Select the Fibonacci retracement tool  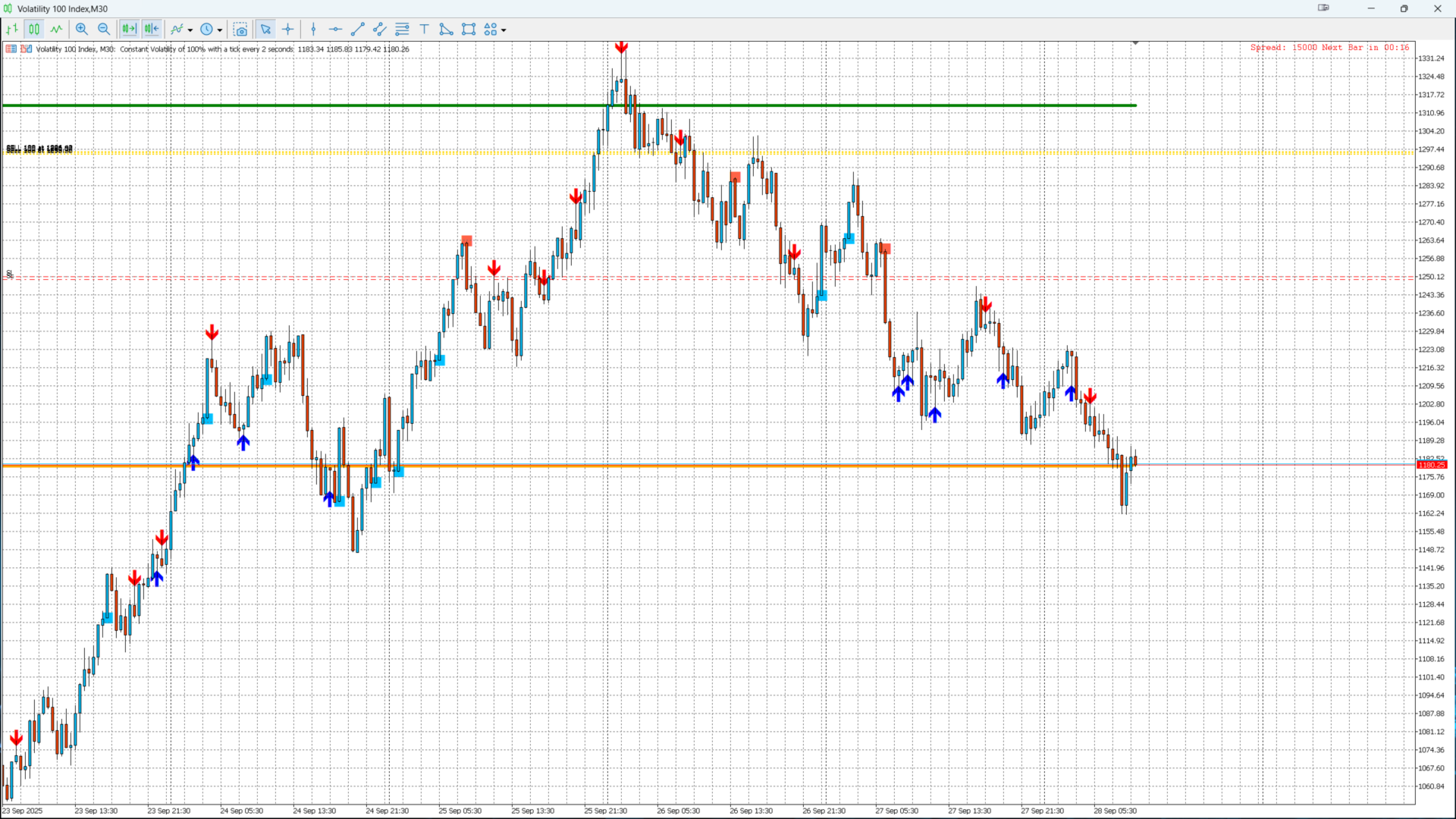pyautogui.click(x=402, y=30)
